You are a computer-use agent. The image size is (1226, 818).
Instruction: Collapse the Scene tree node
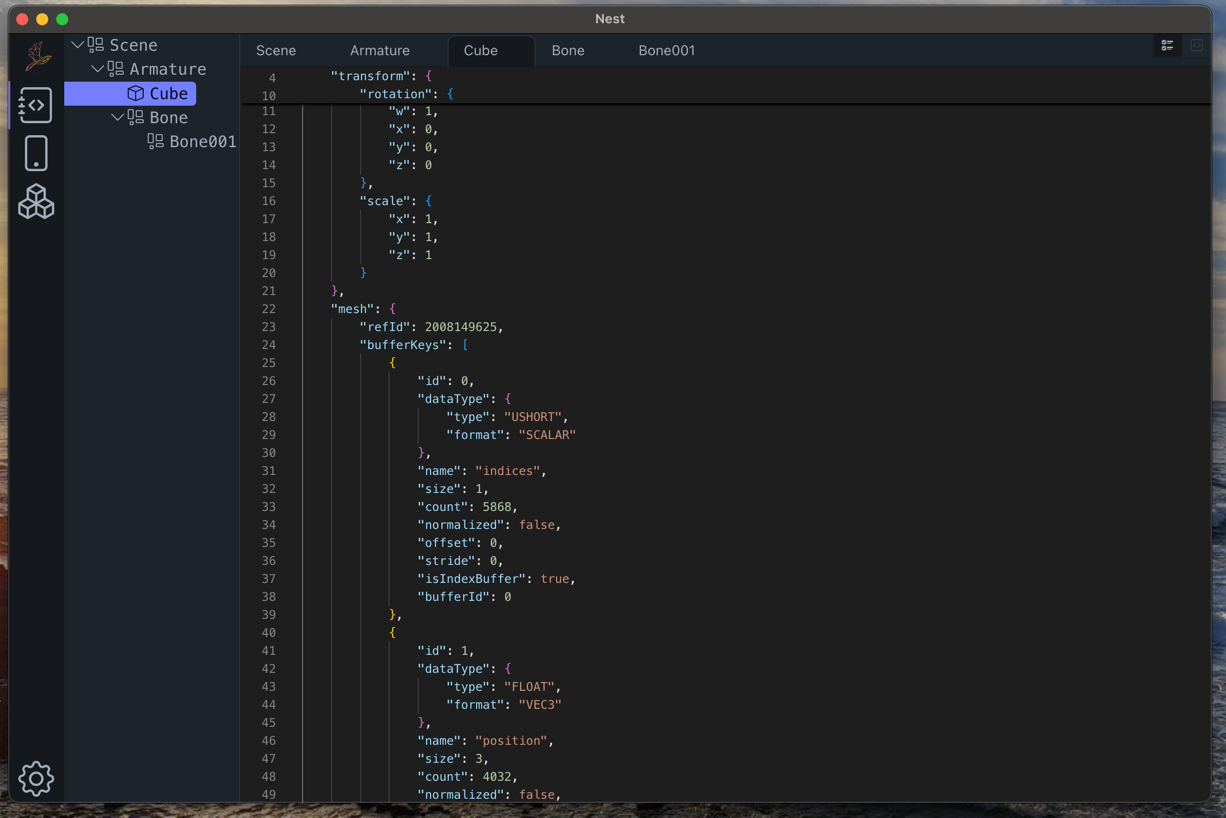point(77,45)
